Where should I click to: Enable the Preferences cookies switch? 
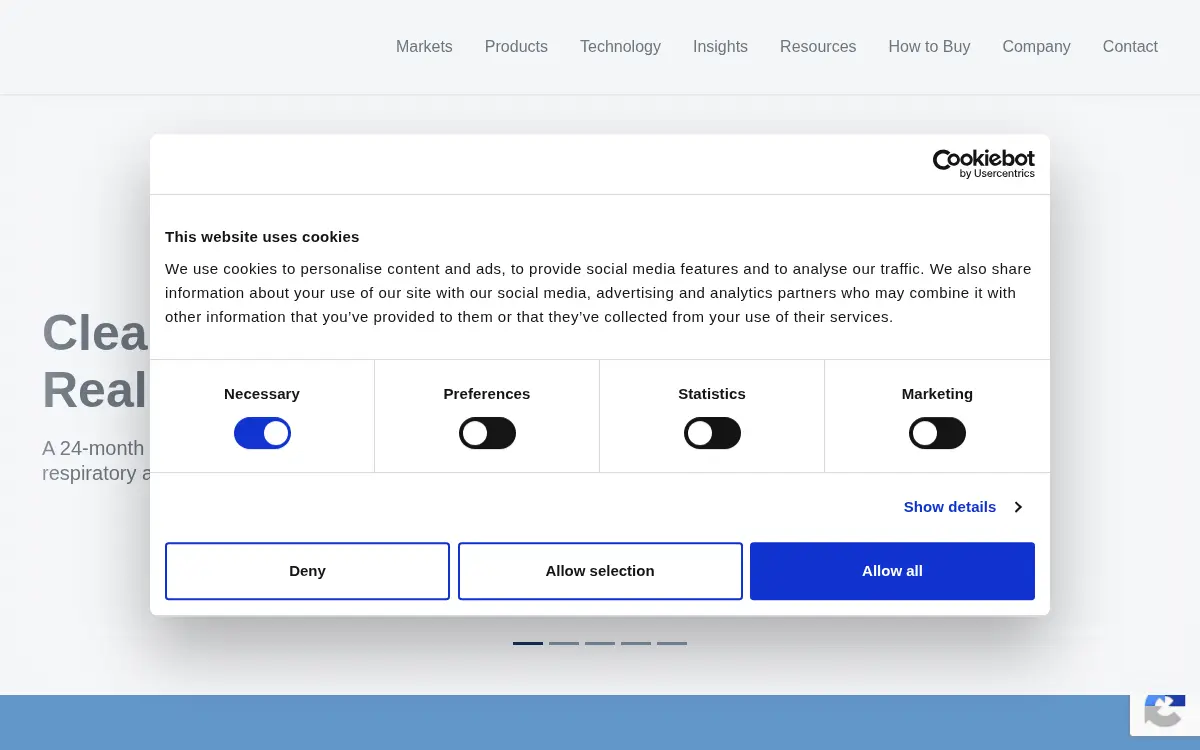[487, 433]
